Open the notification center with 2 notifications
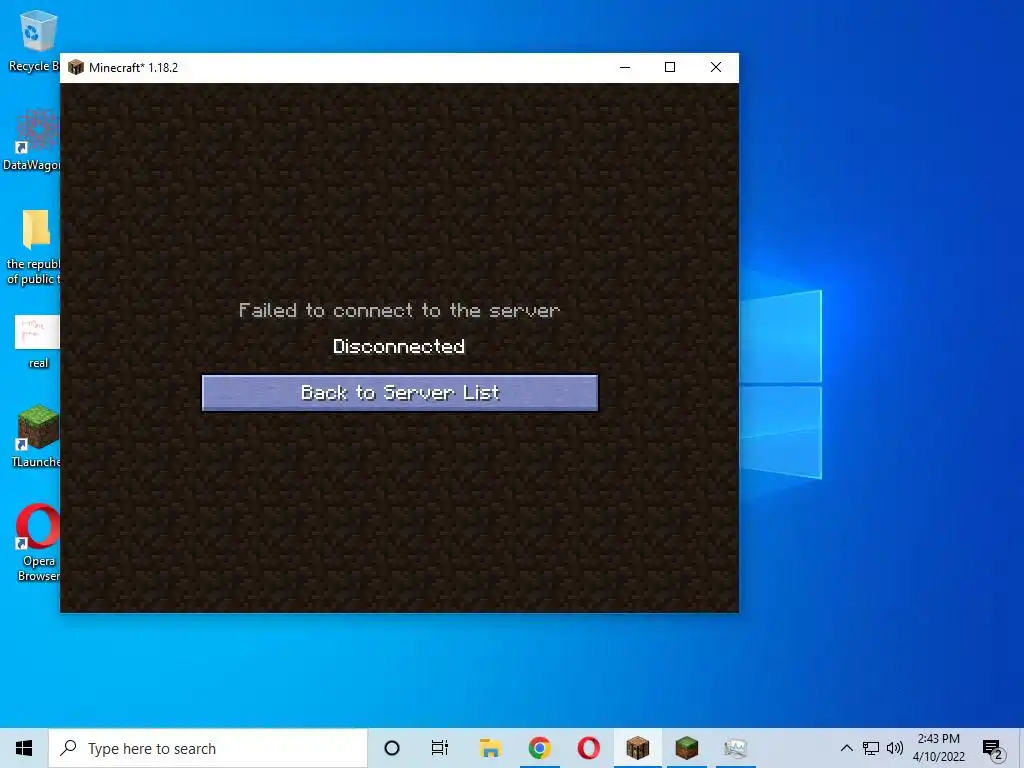Screen dimensions: 1024x768 coord(993,750)
